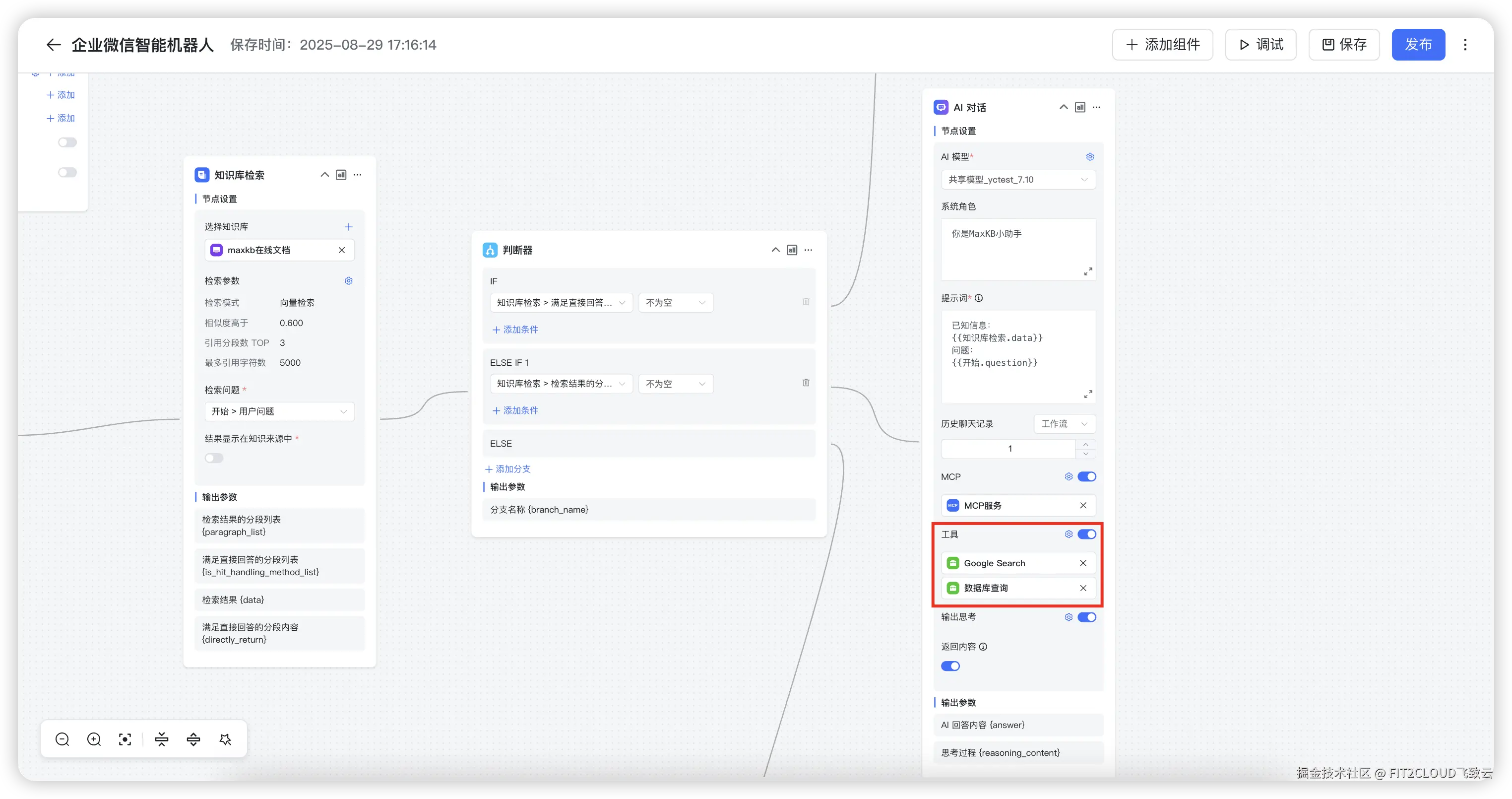Click the zoom out canvas icon
Viewport: 1512px width, 799px height.
[x=62, y=739]
